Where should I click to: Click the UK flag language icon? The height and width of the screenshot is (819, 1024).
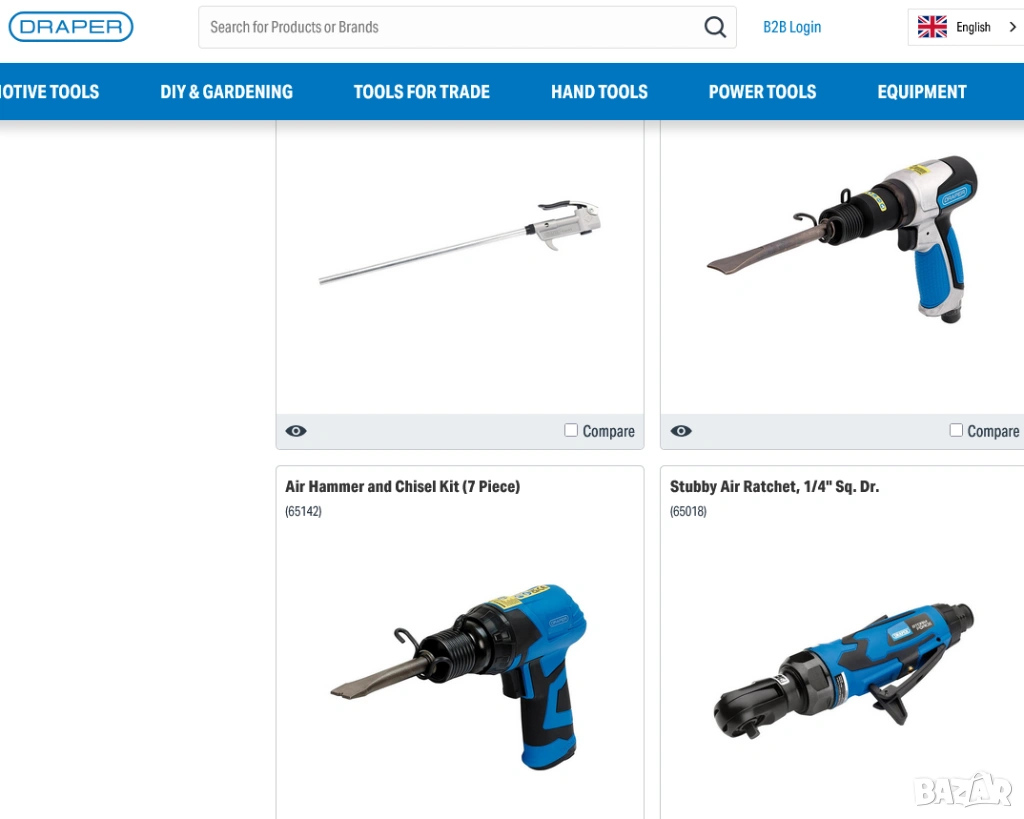[931, 27]
